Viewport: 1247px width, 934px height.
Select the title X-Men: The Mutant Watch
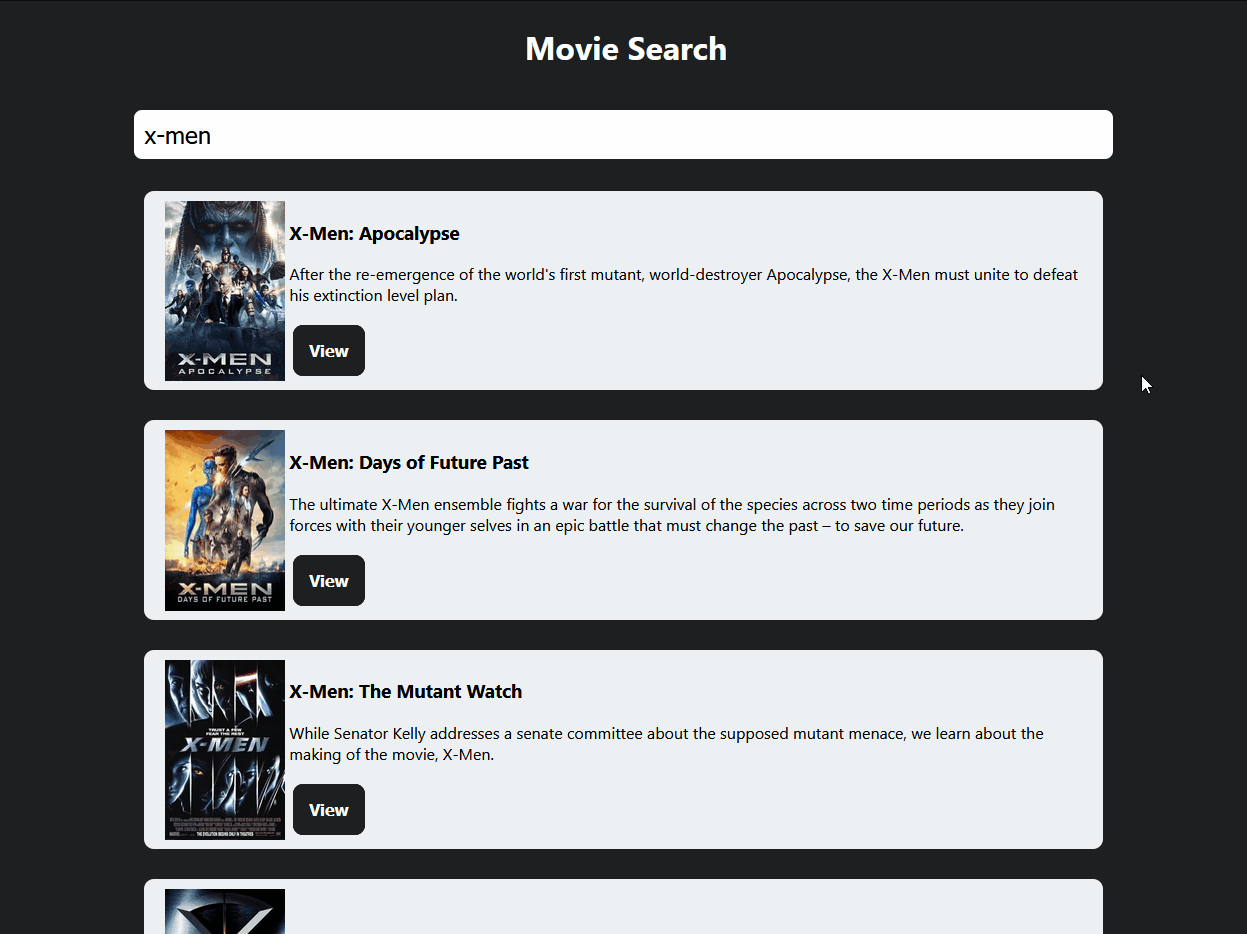point(406,692)
